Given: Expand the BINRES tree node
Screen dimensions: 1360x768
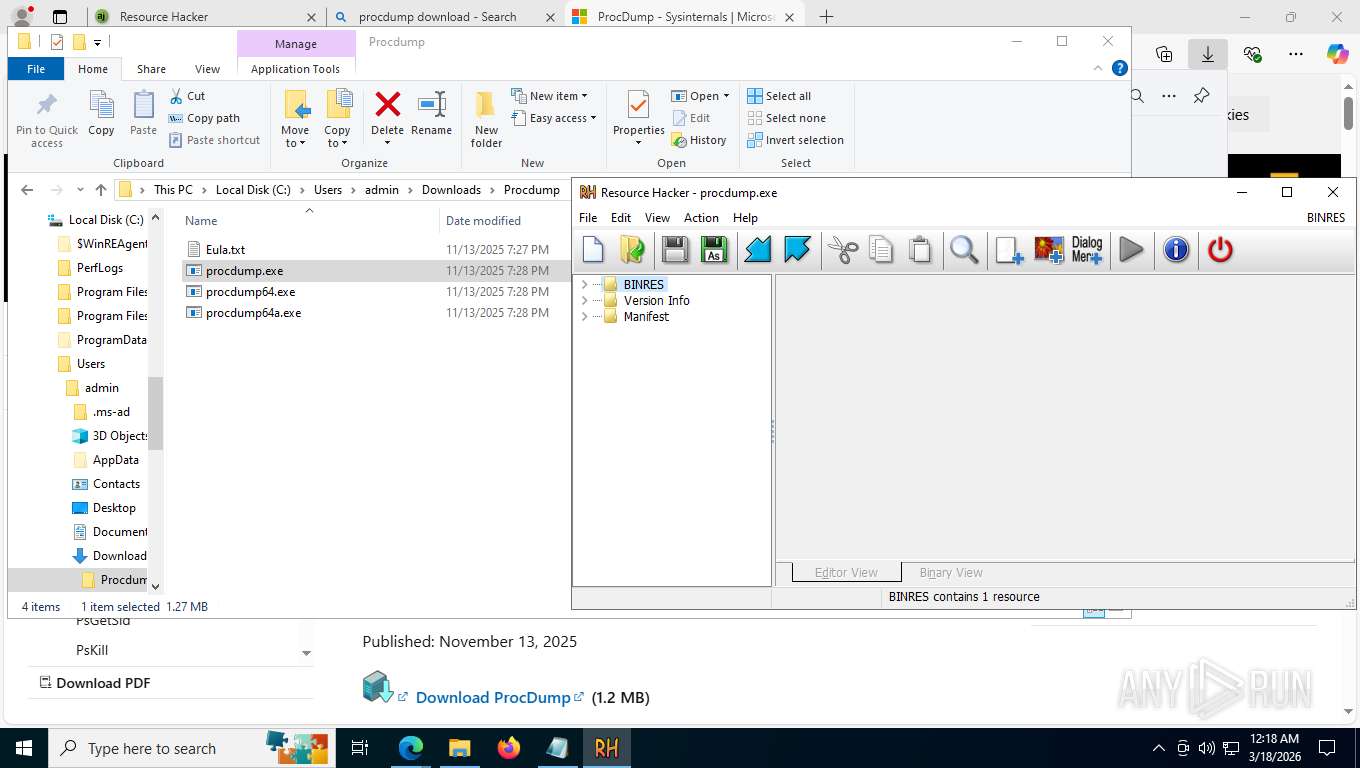Looking at the screenshot, I should coord(585,285).
